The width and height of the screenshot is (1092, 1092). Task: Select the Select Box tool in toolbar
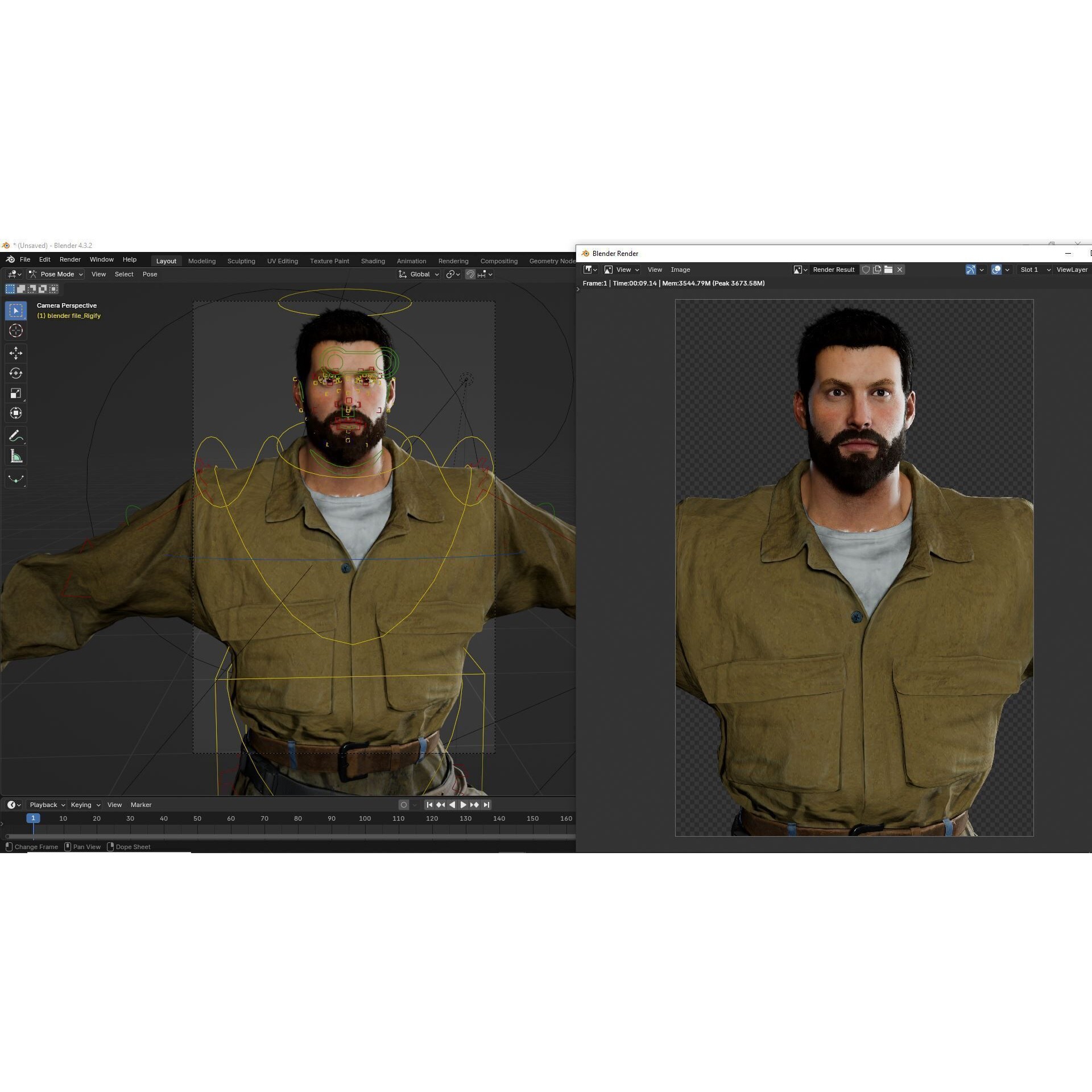pos(16,311)
